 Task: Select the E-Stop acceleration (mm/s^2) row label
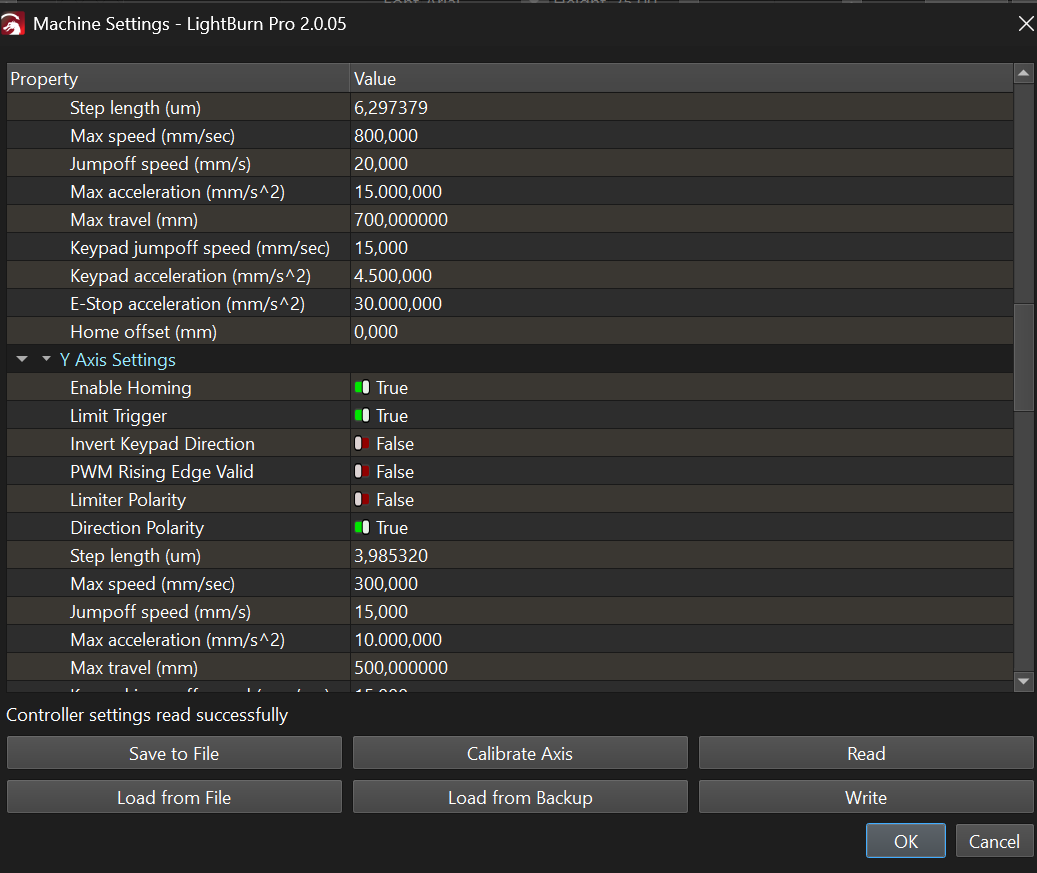187,304
